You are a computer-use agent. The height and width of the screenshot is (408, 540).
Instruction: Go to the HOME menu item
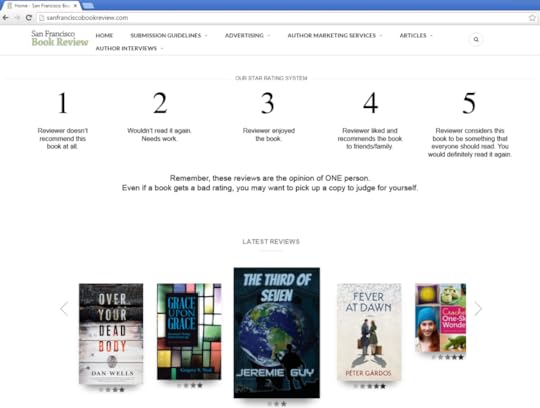click(x=104, y=35)
